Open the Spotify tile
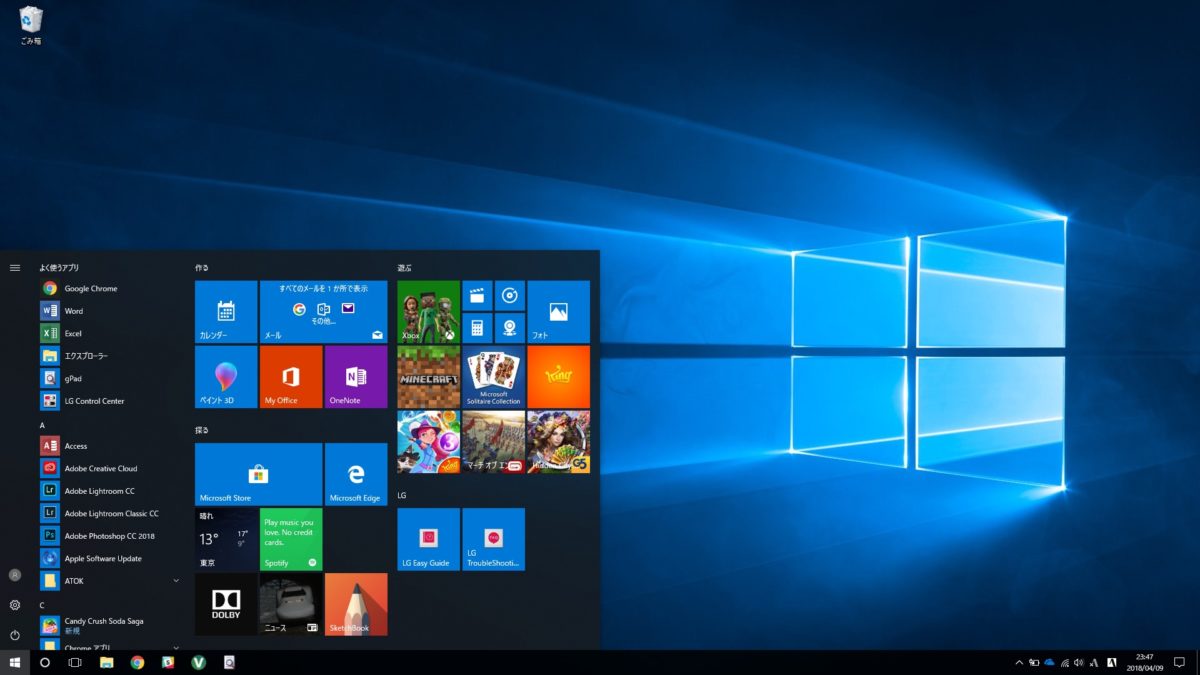The width and height of the screenshot is (1200, 675). pyautogui.click(x=291, y=539)
